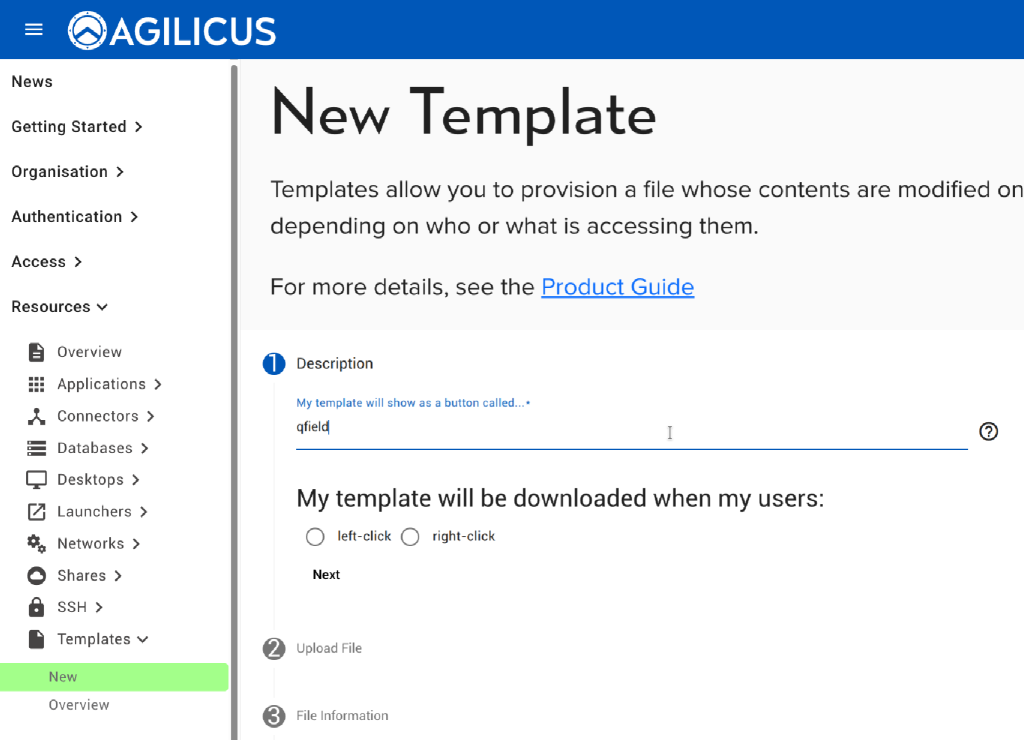Click the Desktops monitor icon
Viewport: 1024px width, 740px height.
(37, 480)
